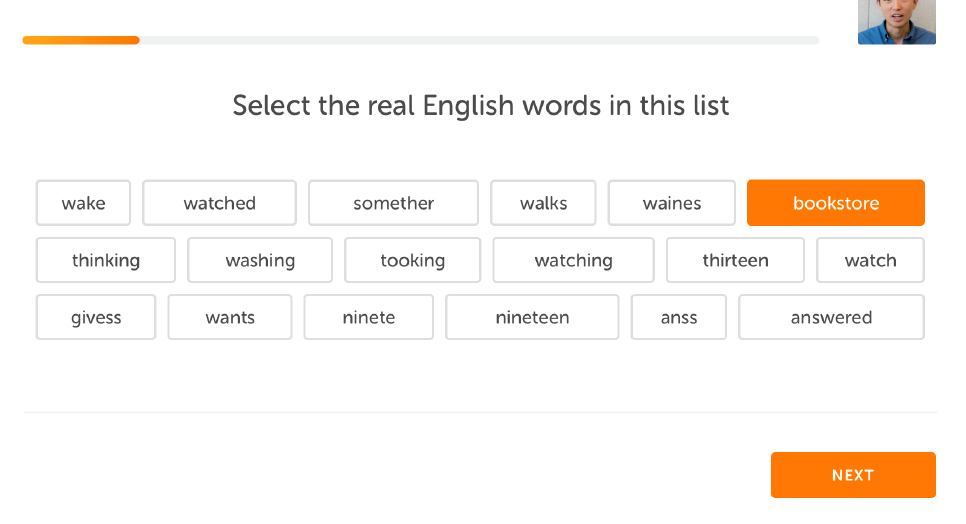This screenshot has width=966, height=524.
Task: Select the "washing" word tile
Action: (x=260, y=260)
